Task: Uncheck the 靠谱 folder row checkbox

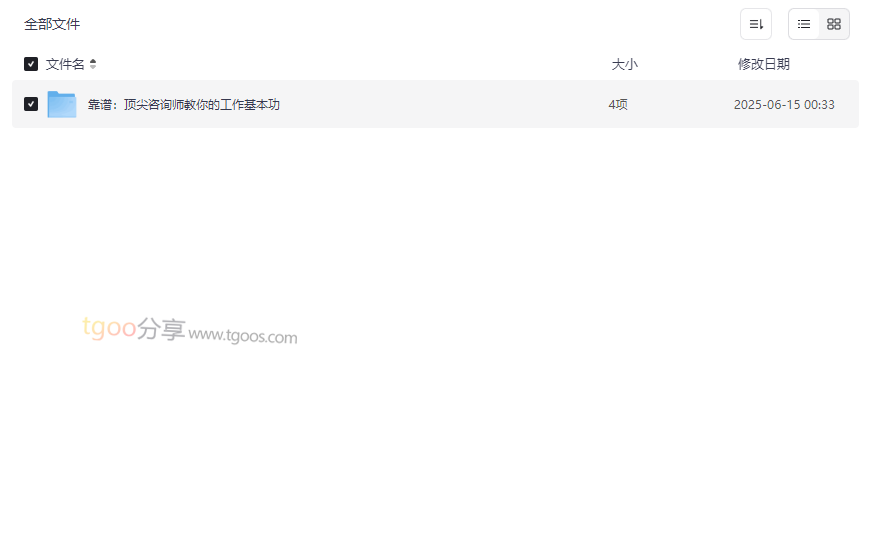Action: tap(31, 104)
